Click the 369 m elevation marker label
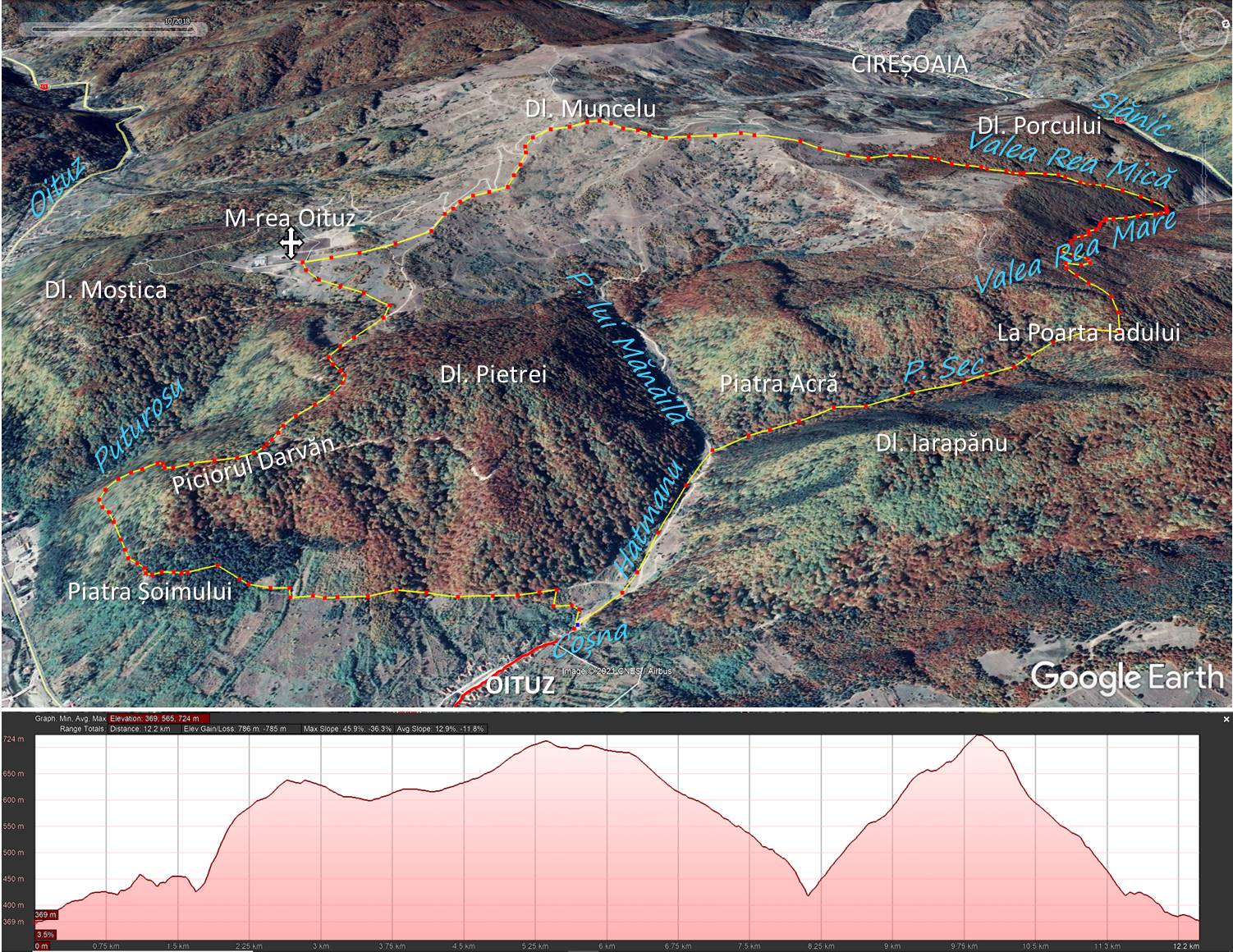 click(46, 914)
